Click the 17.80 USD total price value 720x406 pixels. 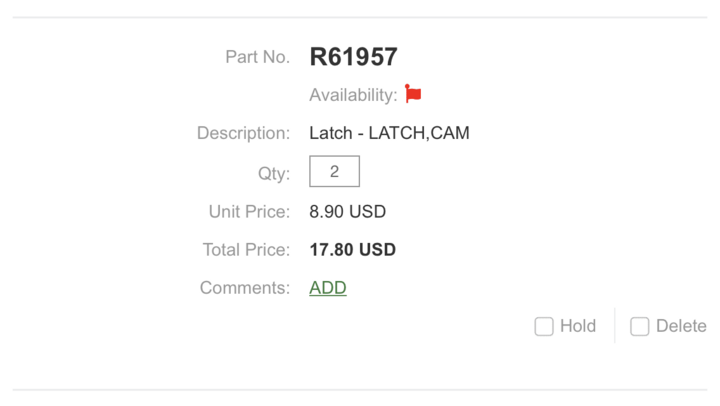(x=353, y=250)
